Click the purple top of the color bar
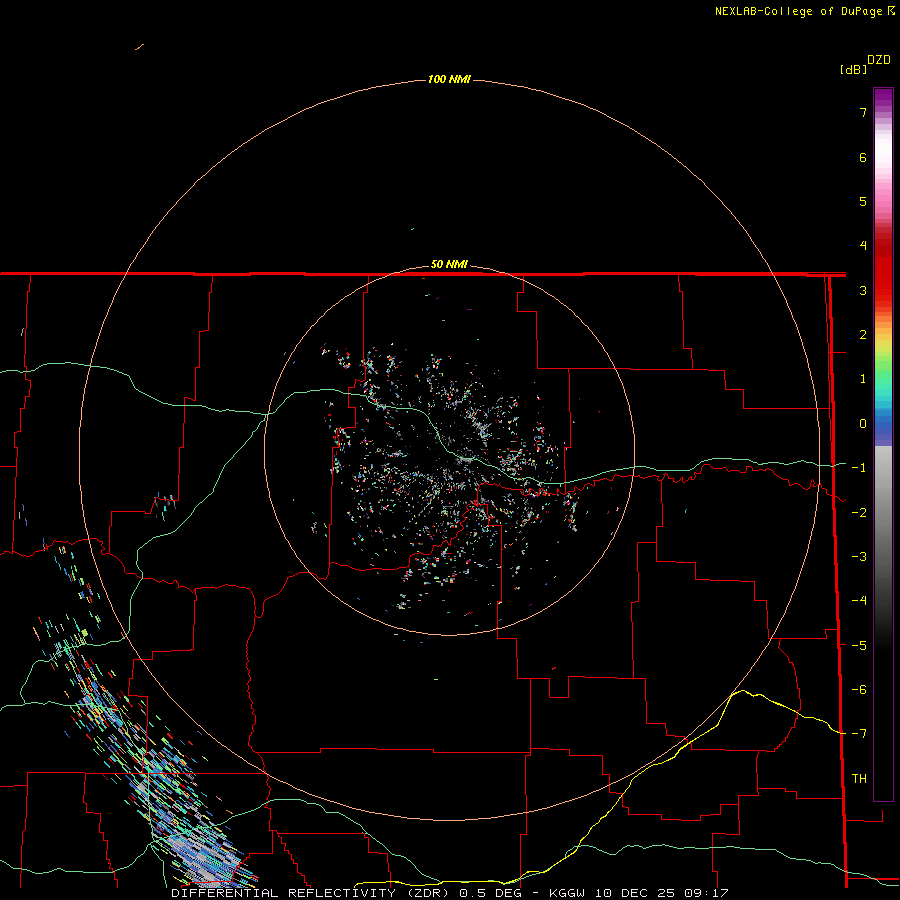The height and width of the screenshot is (900, 900). coord(883,98)
